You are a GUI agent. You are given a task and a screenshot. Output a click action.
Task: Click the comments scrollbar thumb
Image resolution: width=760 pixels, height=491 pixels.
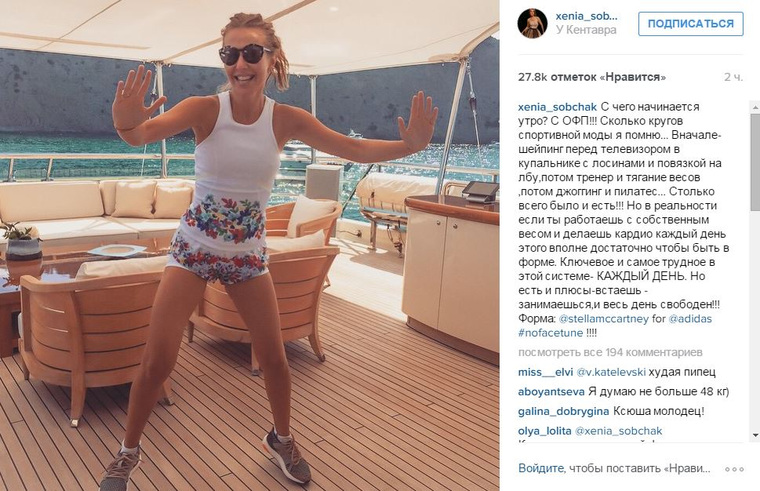click(x=756, y=162)
